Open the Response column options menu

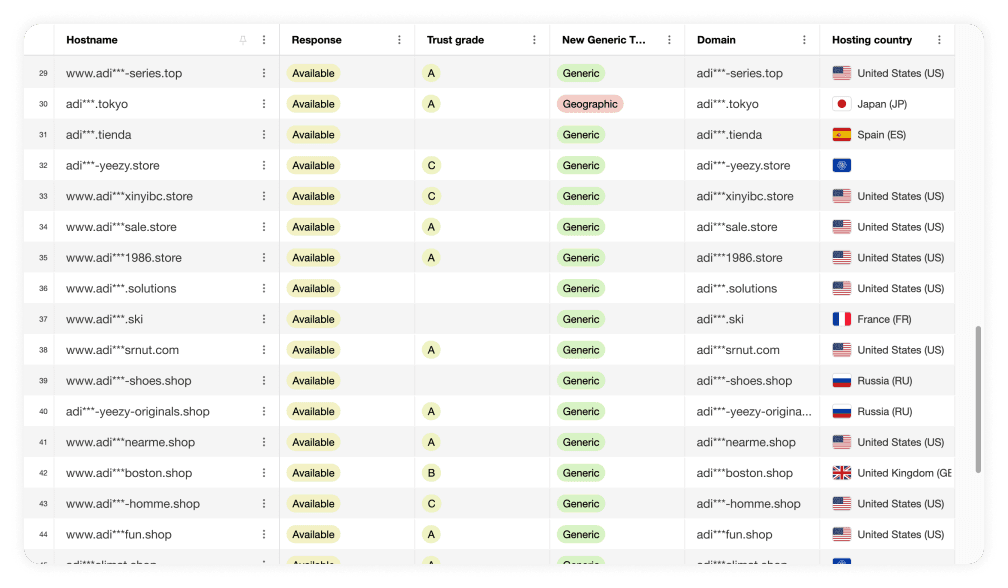coord(399,40)
